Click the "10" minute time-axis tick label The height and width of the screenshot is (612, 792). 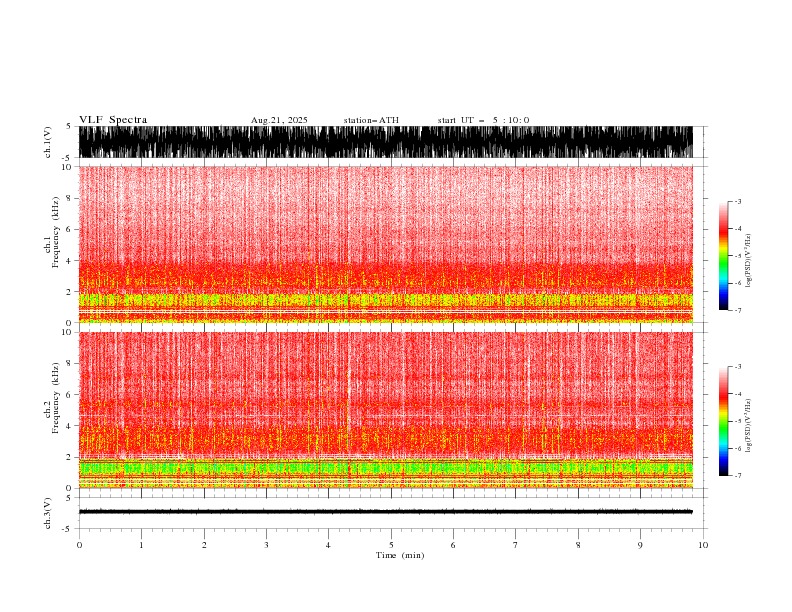tap(703, 545)
